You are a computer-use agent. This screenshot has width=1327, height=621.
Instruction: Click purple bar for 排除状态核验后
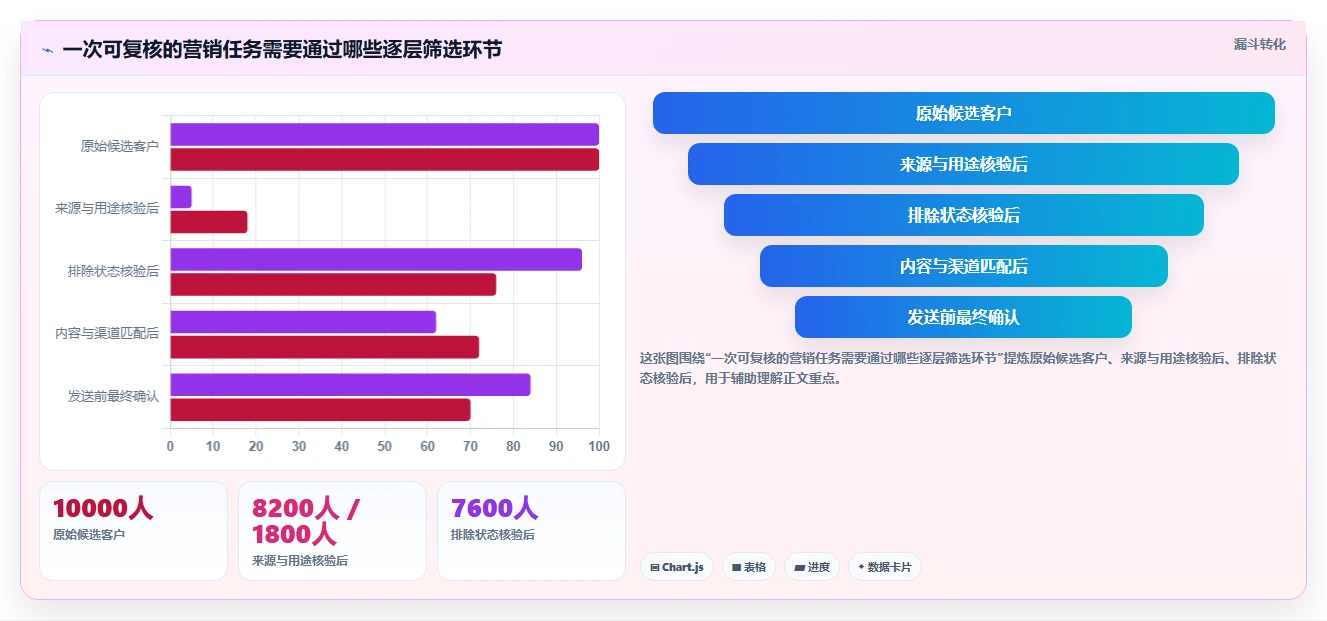(x=376, y=259)
